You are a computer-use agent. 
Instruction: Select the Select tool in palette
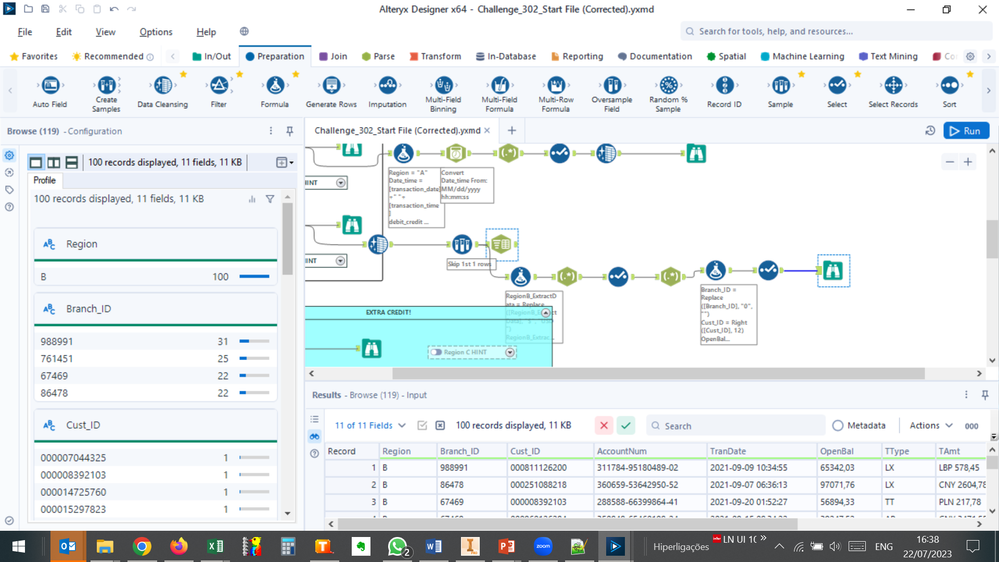click(x=837, y=92)
